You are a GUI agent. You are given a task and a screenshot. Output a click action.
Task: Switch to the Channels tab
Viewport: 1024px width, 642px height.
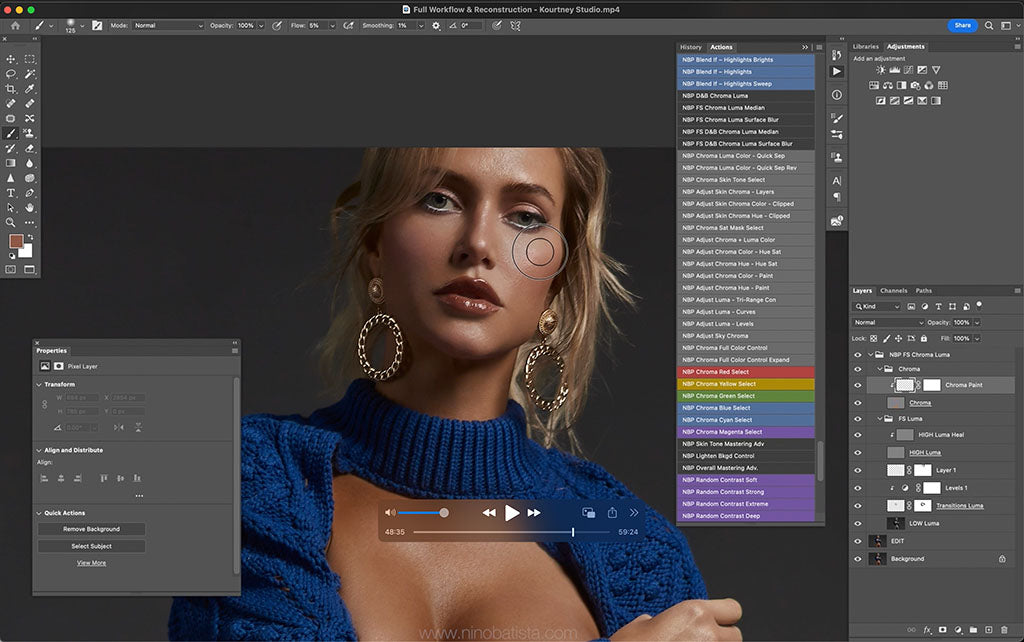click(893, 290)
